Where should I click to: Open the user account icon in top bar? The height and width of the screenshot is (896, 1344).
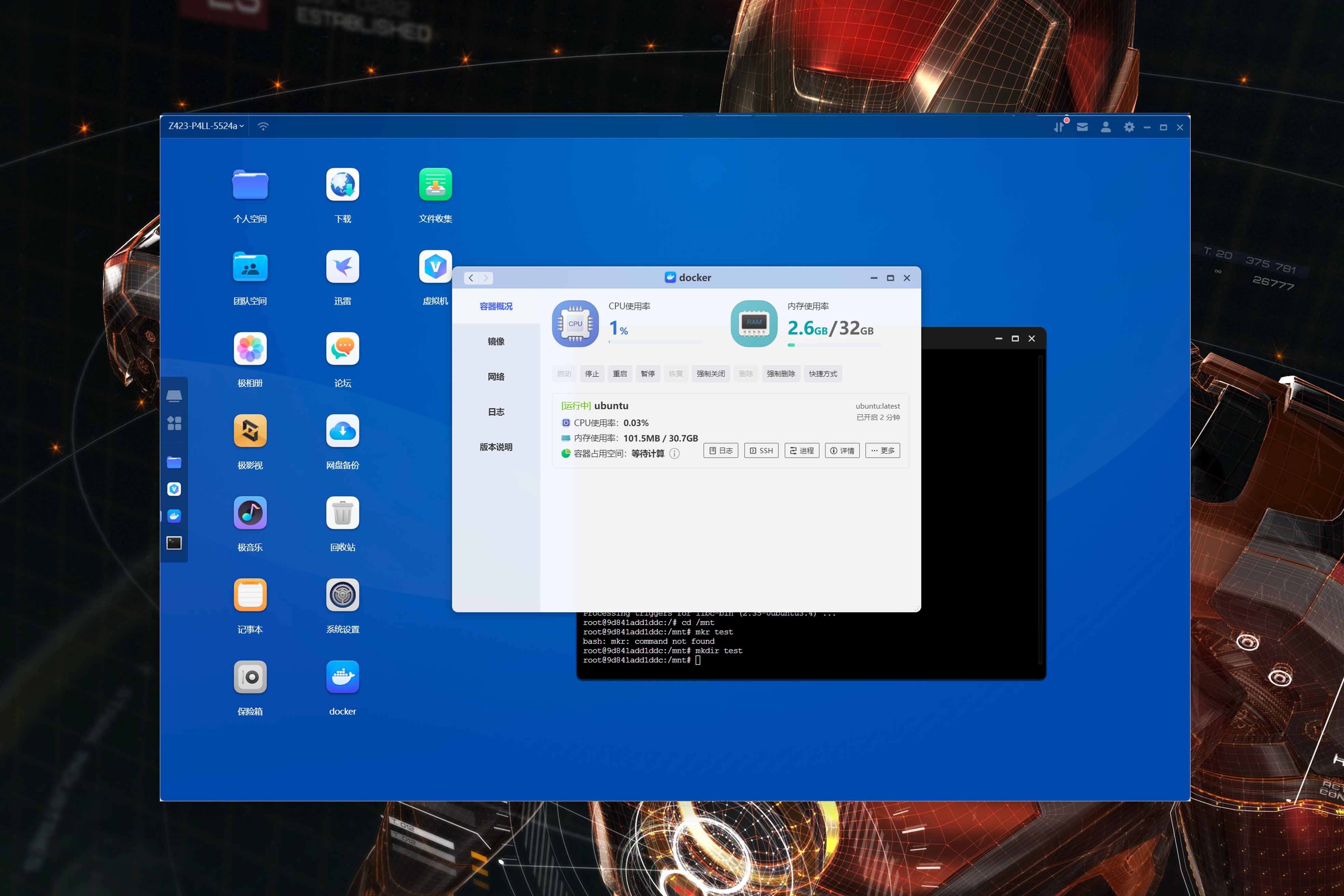[x=1106, y=127]
